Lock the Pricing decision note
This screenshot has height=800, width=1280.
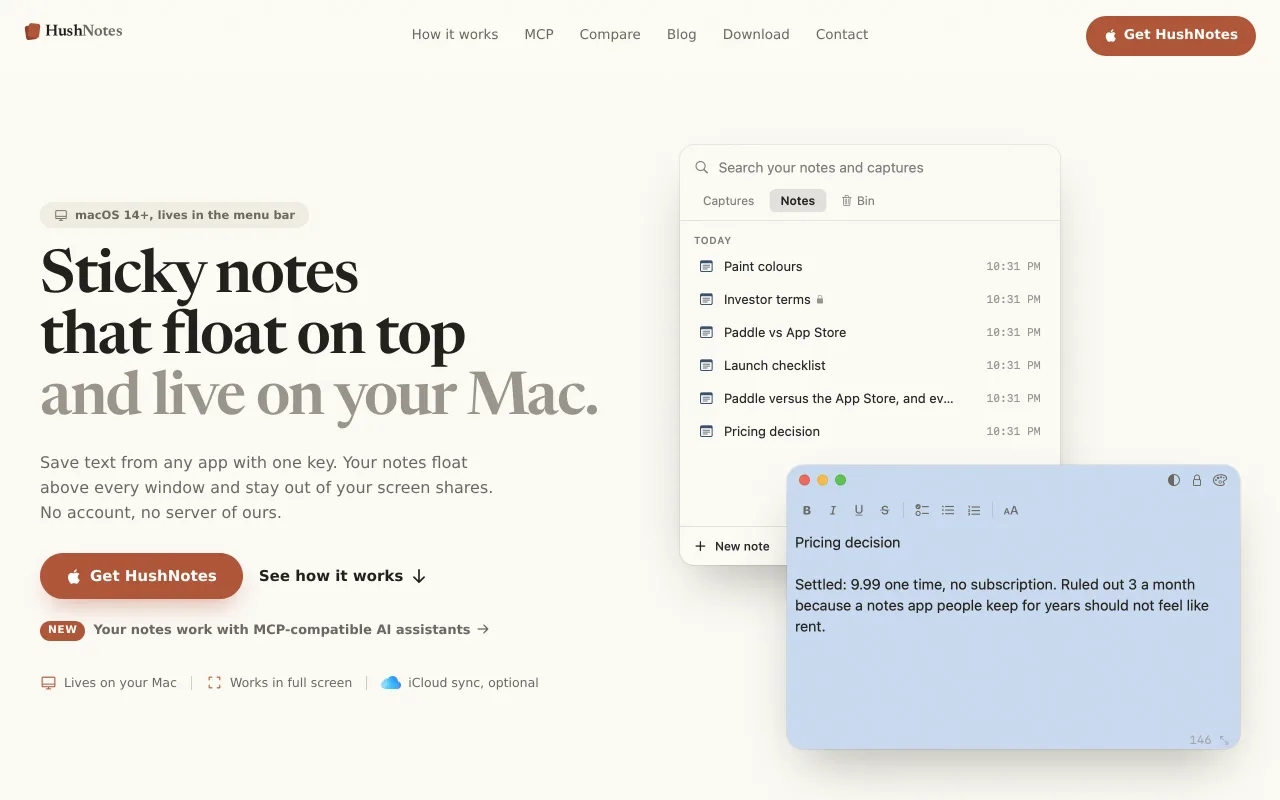[1197, 480]
